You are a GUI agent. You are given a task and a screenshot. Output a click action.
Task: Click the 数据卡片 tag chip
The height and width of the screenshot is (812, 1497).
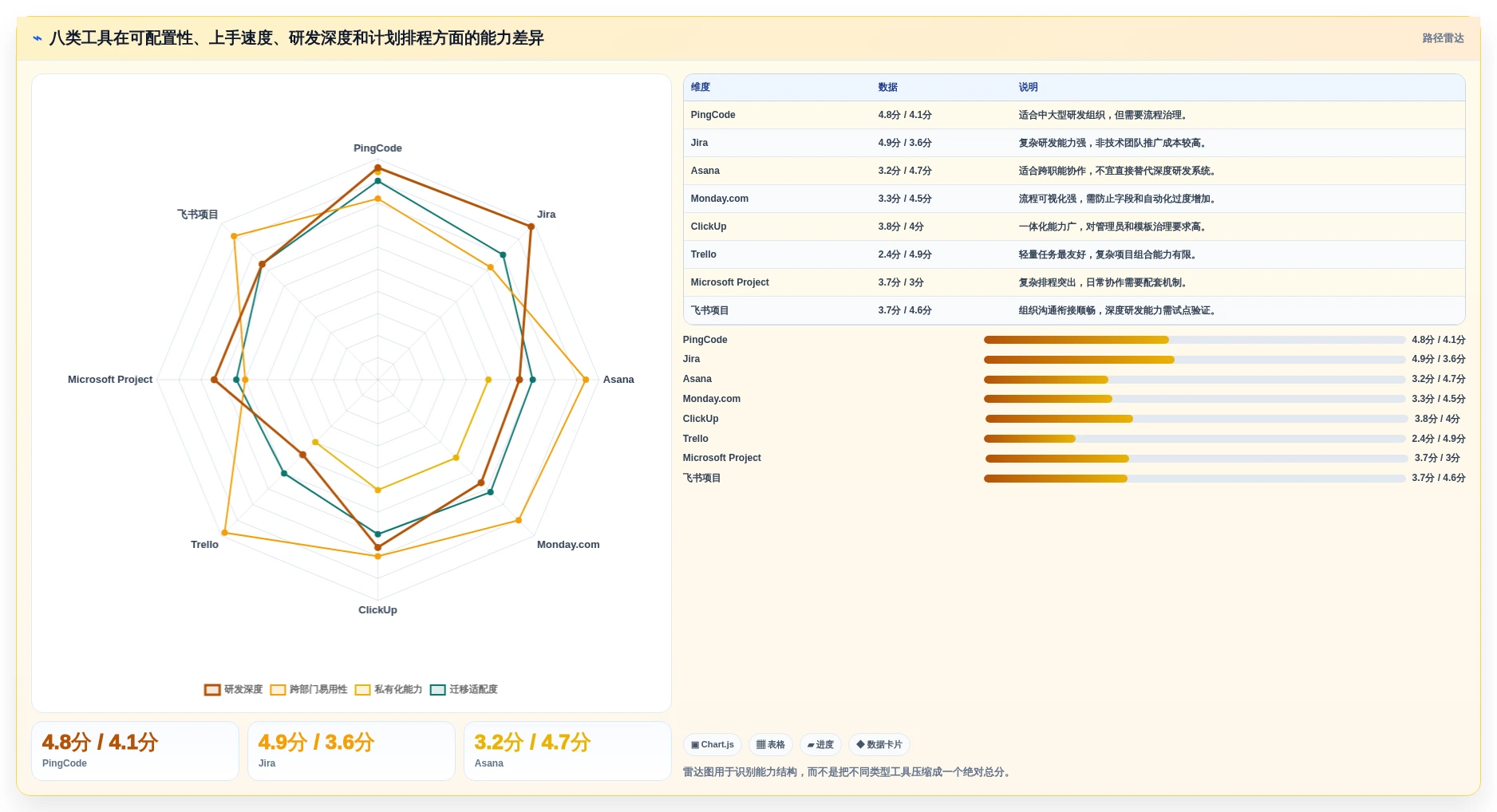[x=879, y=745]
